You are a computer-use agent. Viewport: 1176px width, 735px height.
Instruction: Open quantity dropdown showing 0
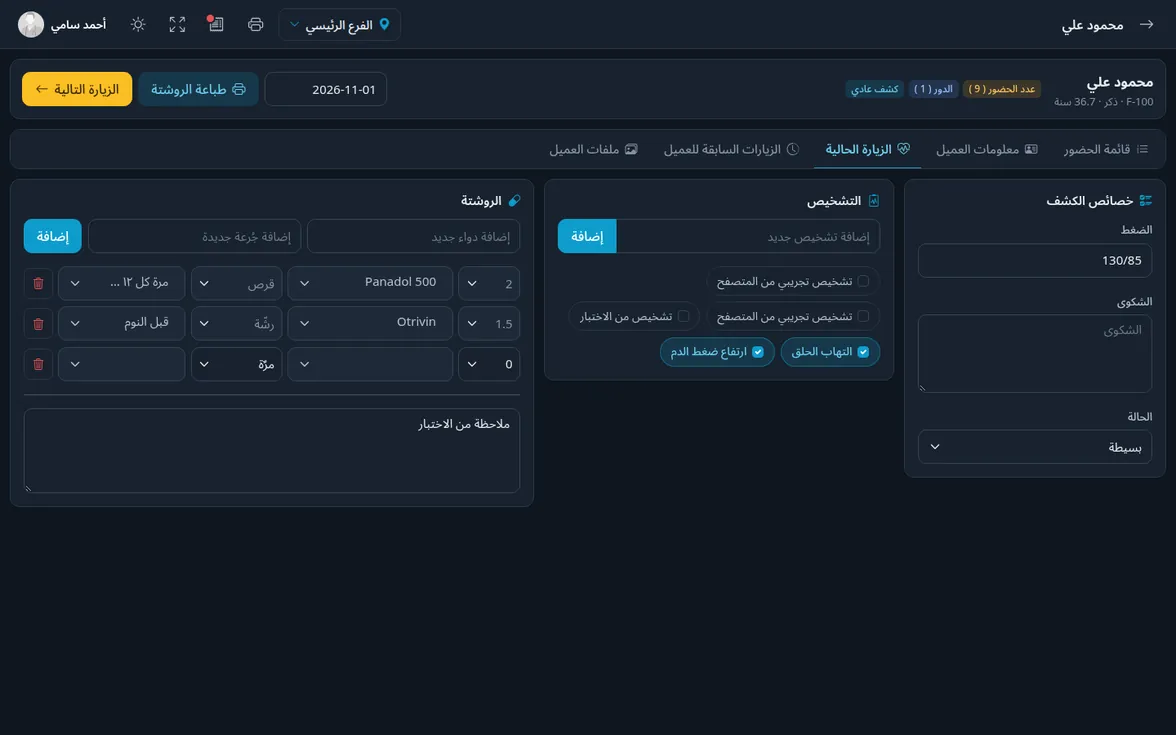(x=489, y=364)
